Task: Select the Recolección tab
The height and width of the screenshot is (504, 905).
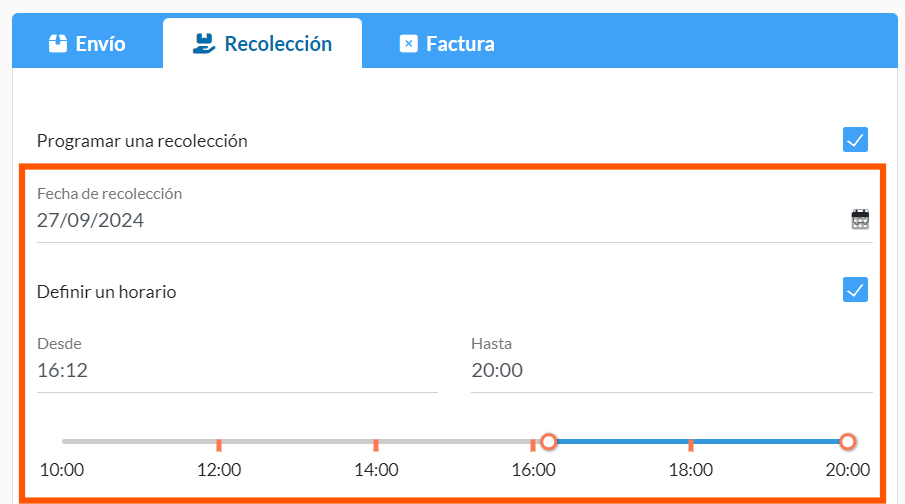Action: point(263,43)
